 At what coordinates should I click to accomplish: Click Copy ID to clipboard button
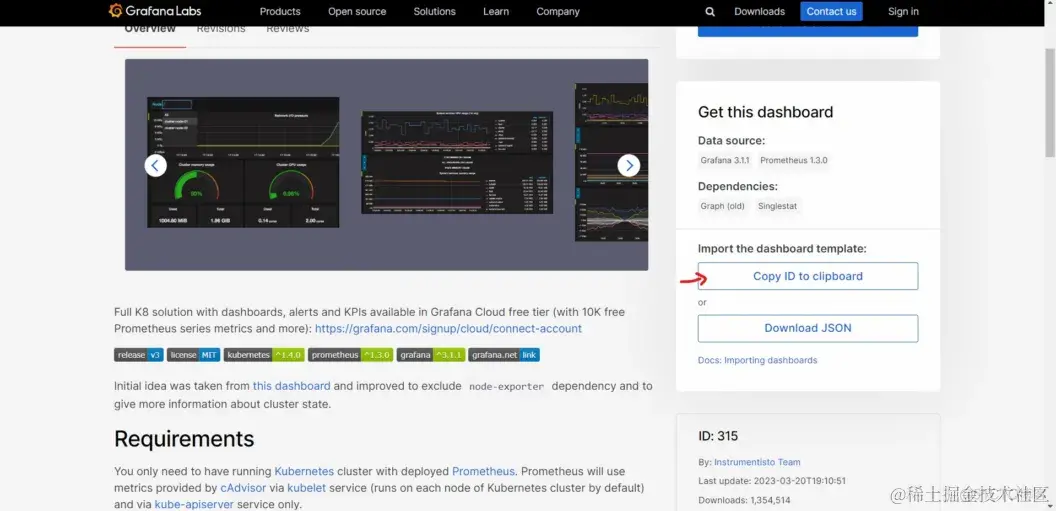click(x=807, y=276)
